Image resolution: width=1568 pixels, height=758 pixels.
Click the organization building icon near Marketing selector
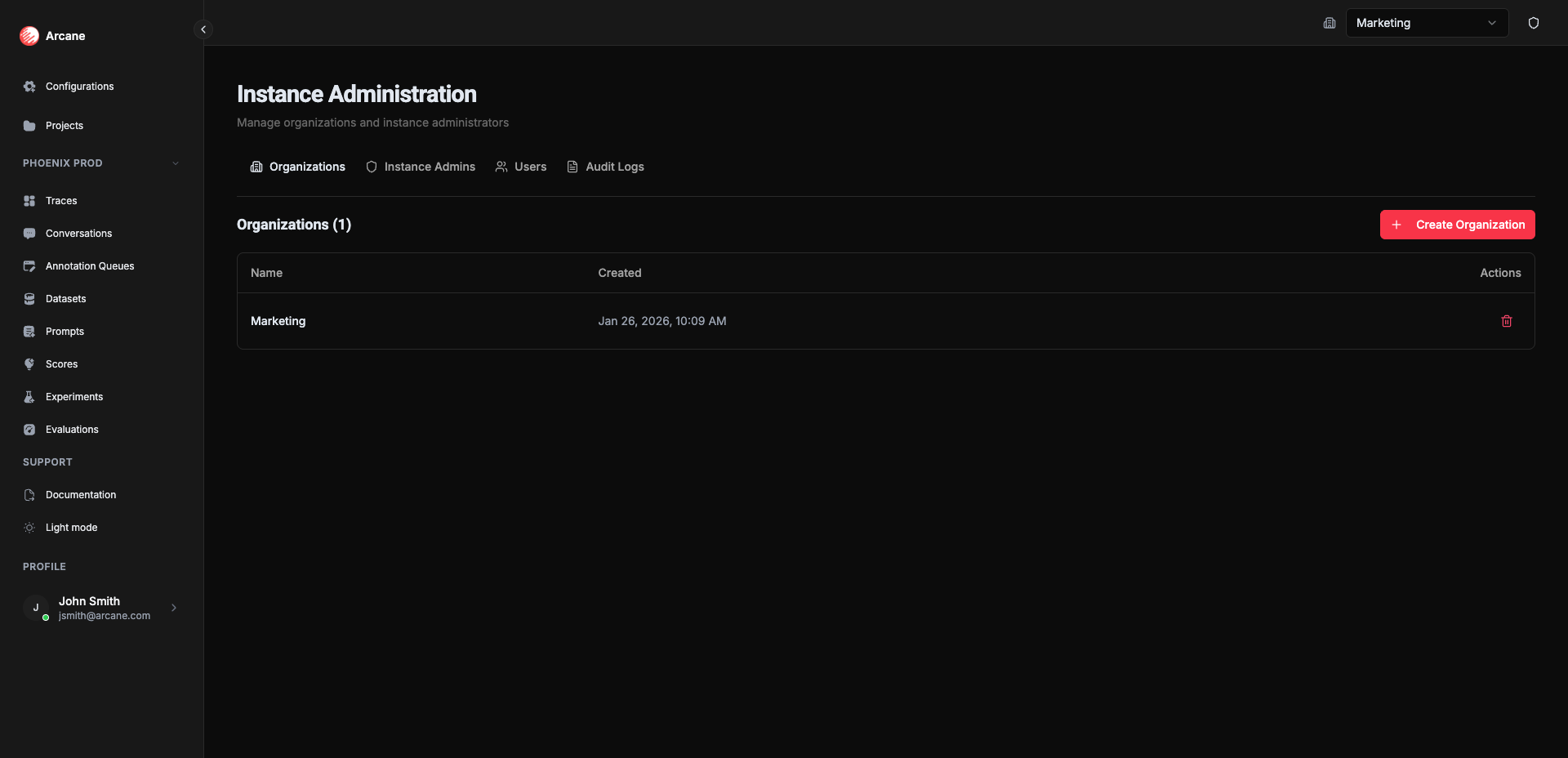[x=1329, y=23]
